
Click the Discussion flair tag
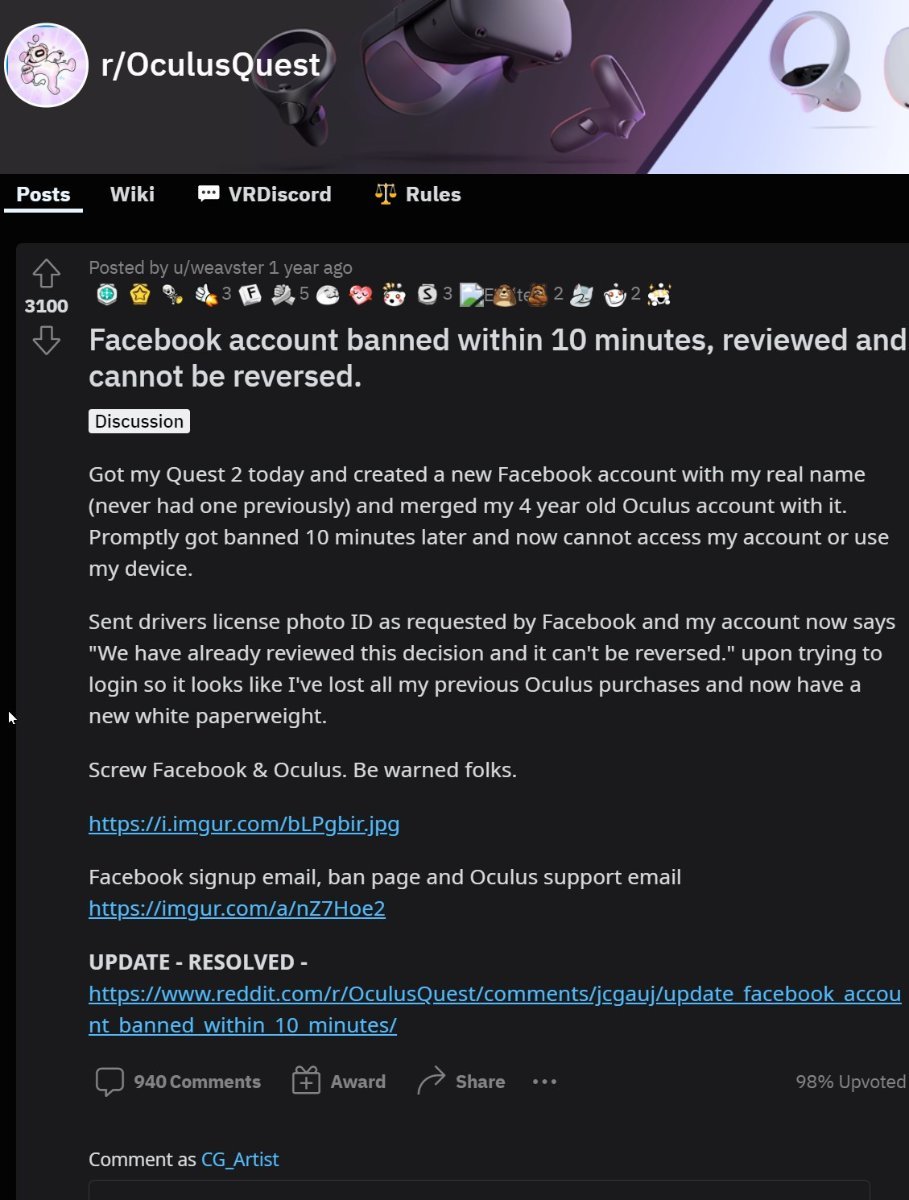(x=139, y=421)
